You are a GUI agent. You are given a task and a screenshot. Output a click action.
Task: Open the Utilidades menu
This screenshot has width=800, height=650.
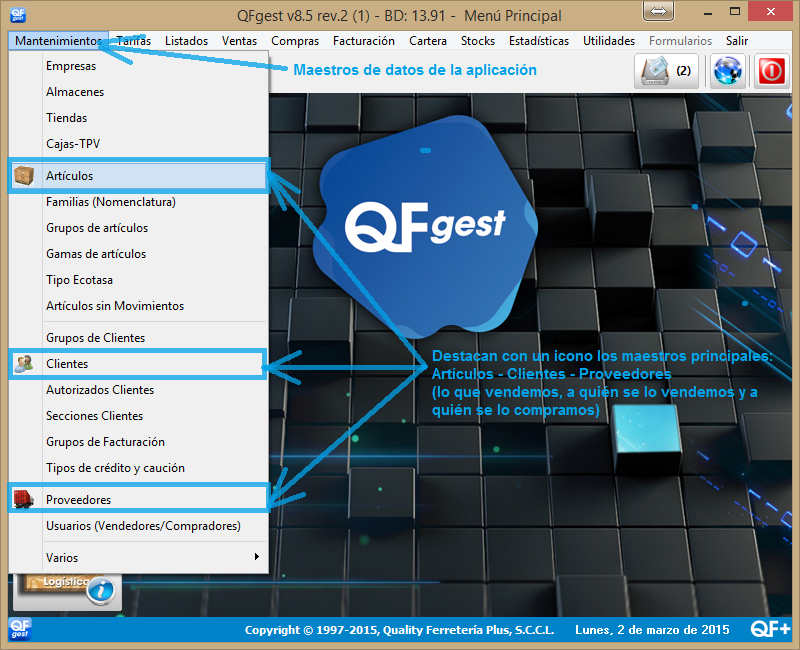tap(609, 41)
